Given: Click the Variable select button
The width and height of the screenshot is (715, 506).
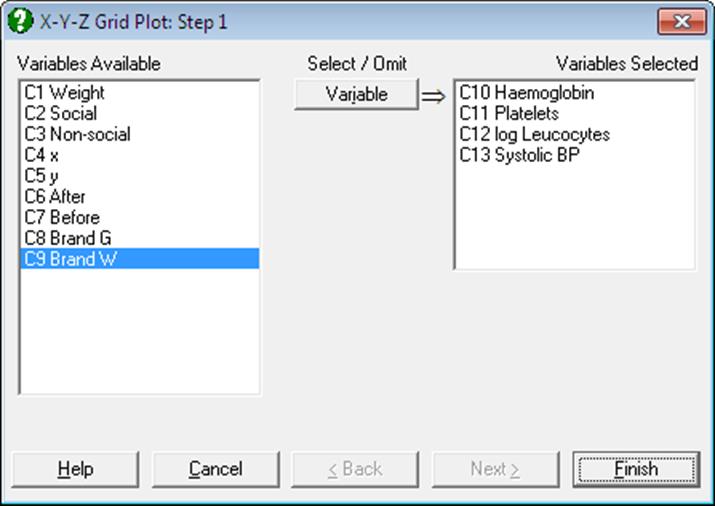Looking at the screenshot, I should tap(357, 94).
